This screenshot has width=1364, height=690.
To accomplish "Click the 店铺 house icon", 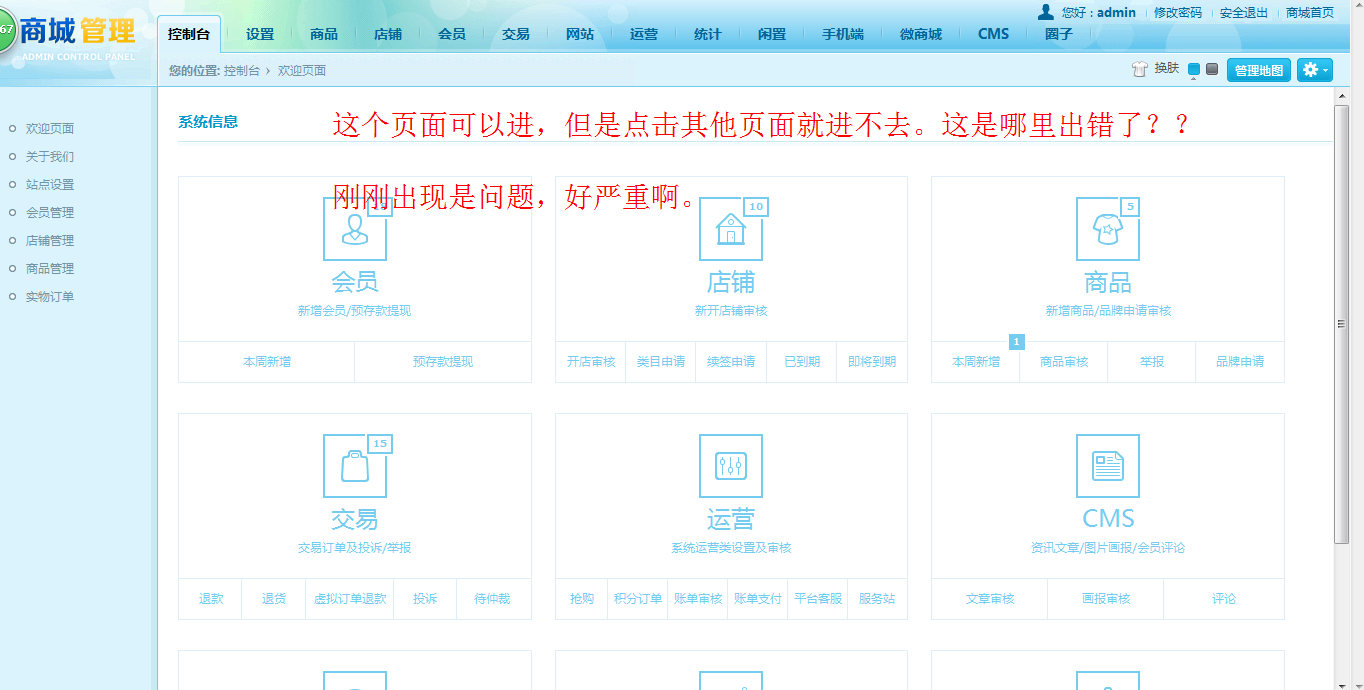I will [731, 229].
